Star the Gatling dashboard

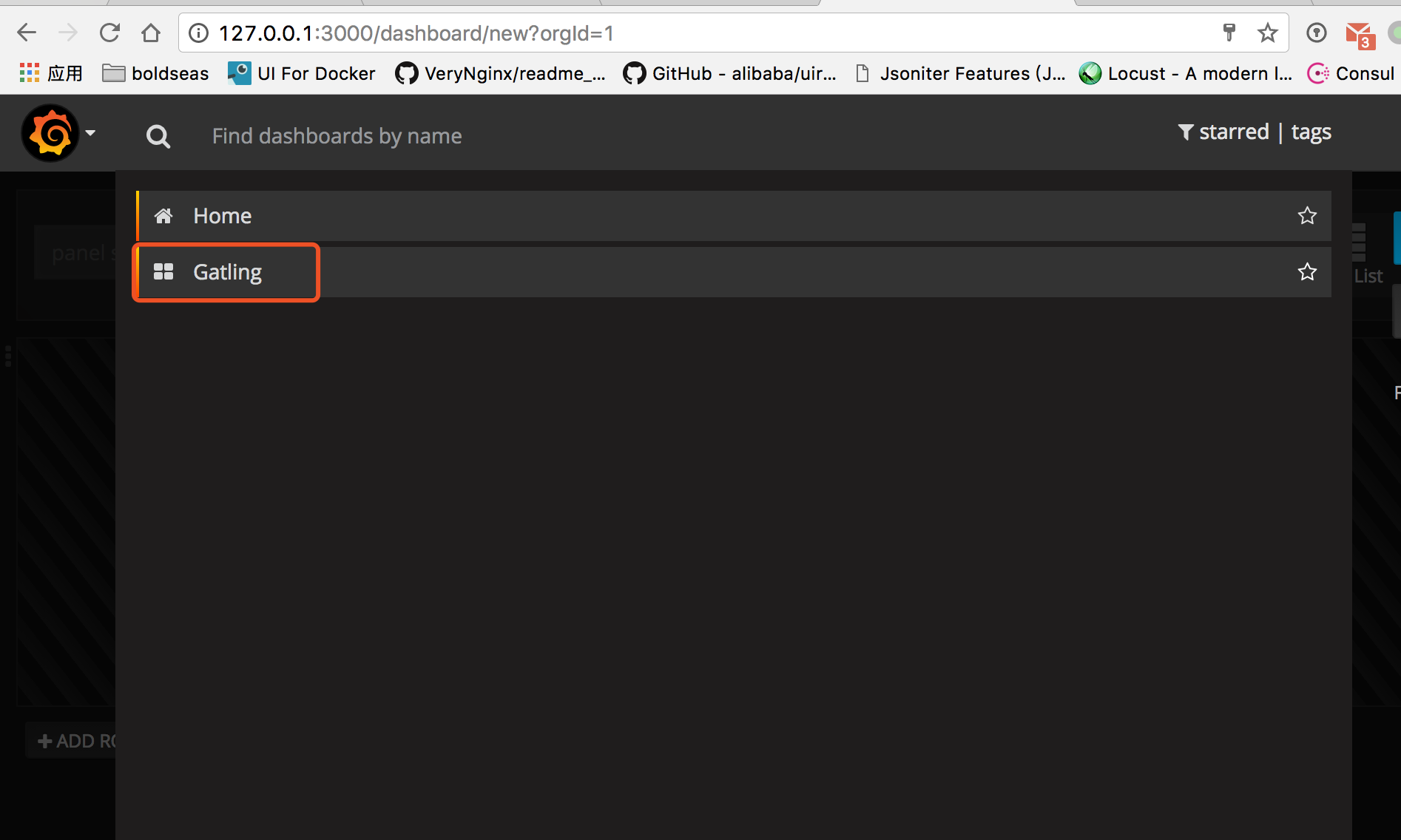[1307, 272]
